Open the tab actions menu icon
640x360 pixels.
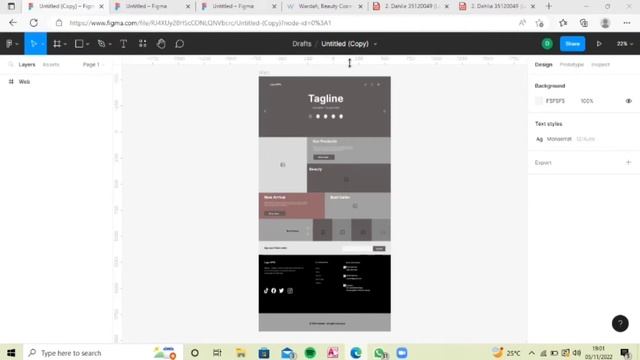click(x=11, y=6)
